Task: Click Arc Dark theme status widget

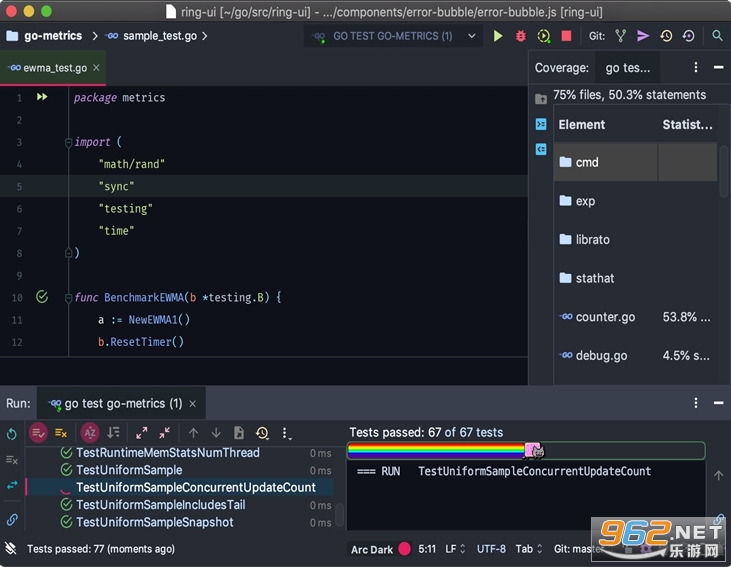Action: (380, 549)
